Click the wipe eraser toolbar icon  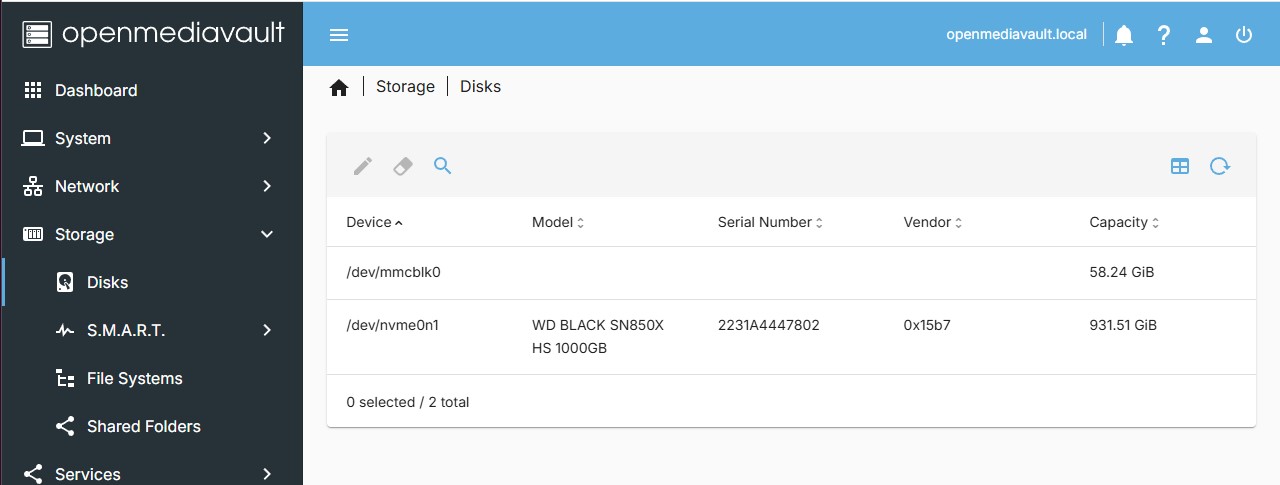tap(403, 166)
